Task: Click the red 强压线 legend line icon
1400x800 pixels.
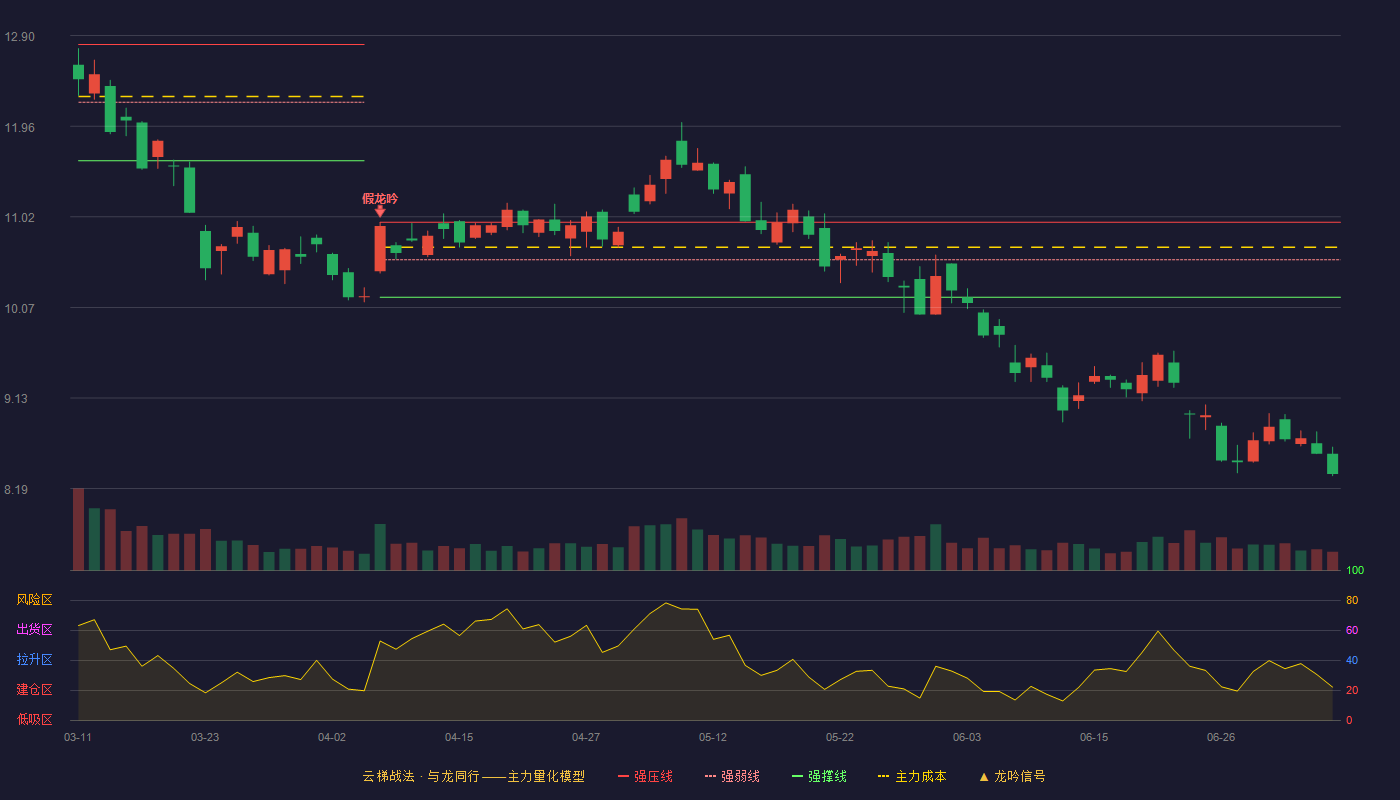Action: click(624, 777)
